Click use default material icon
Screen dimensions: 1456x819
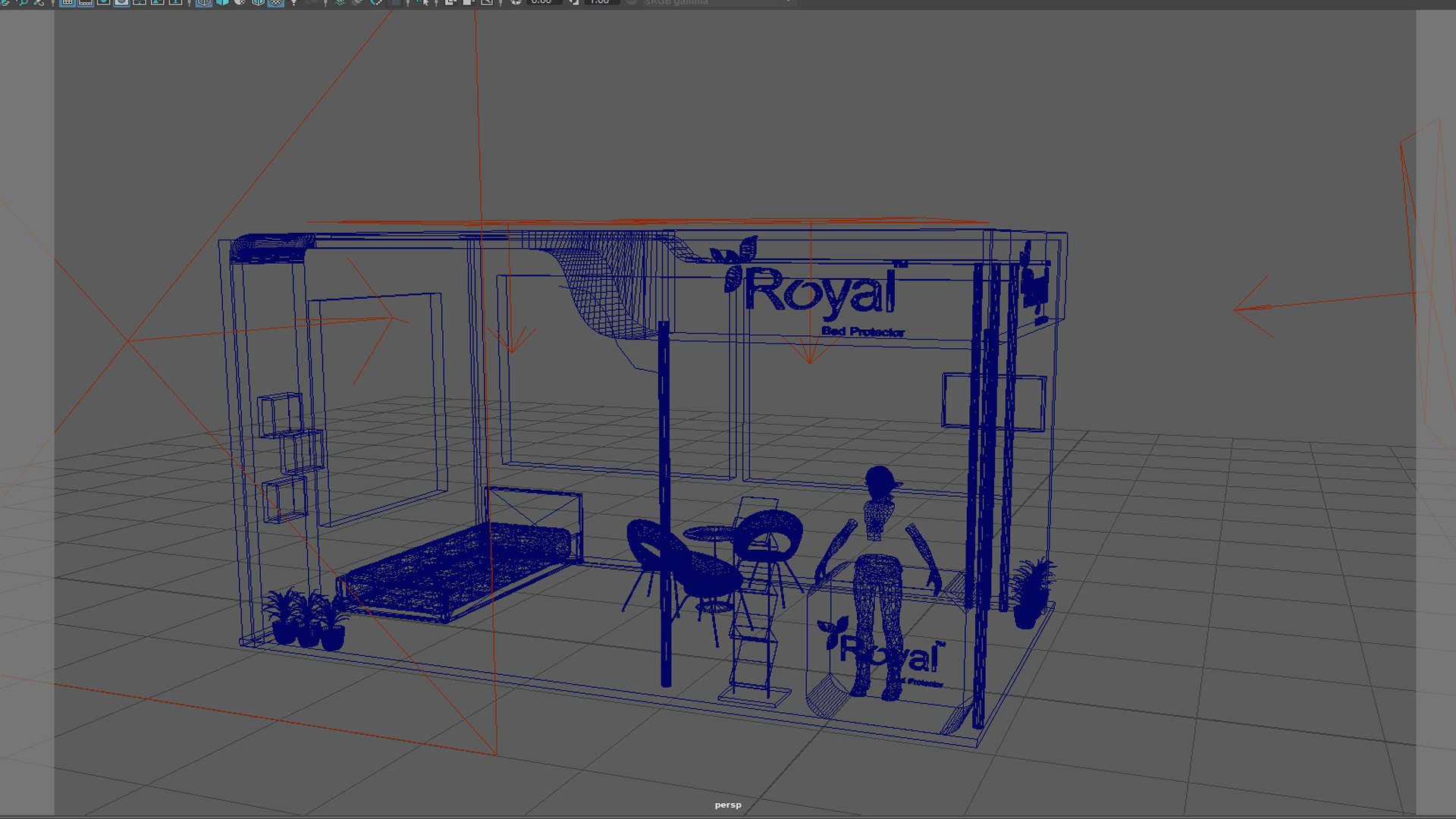pos(240,2)
